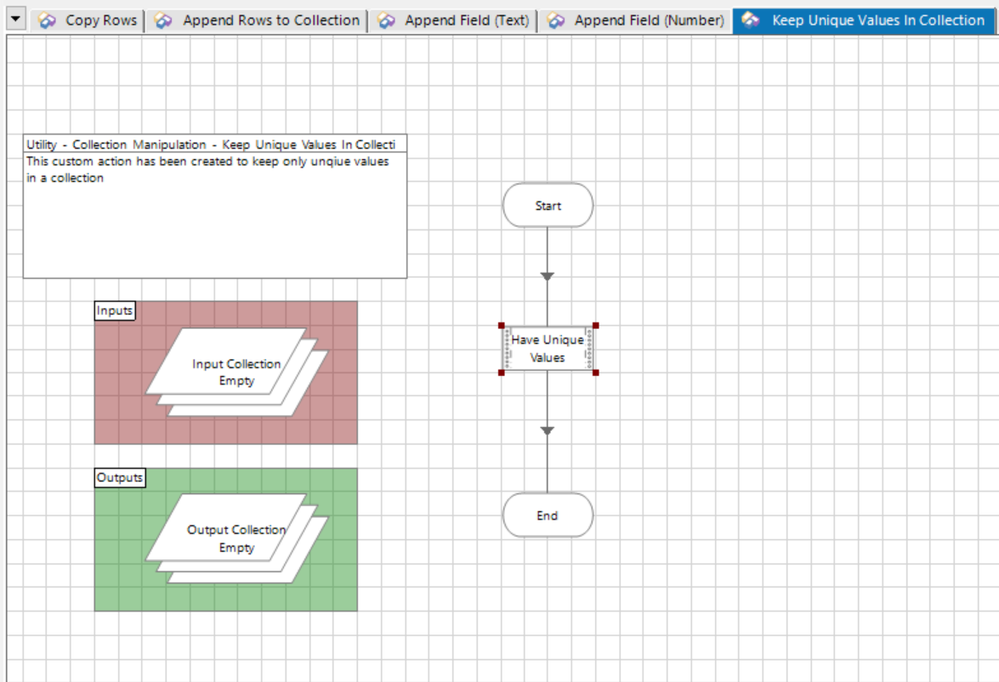
Task: Click link arrow below the Start stage
Action: tap(547, 276)
